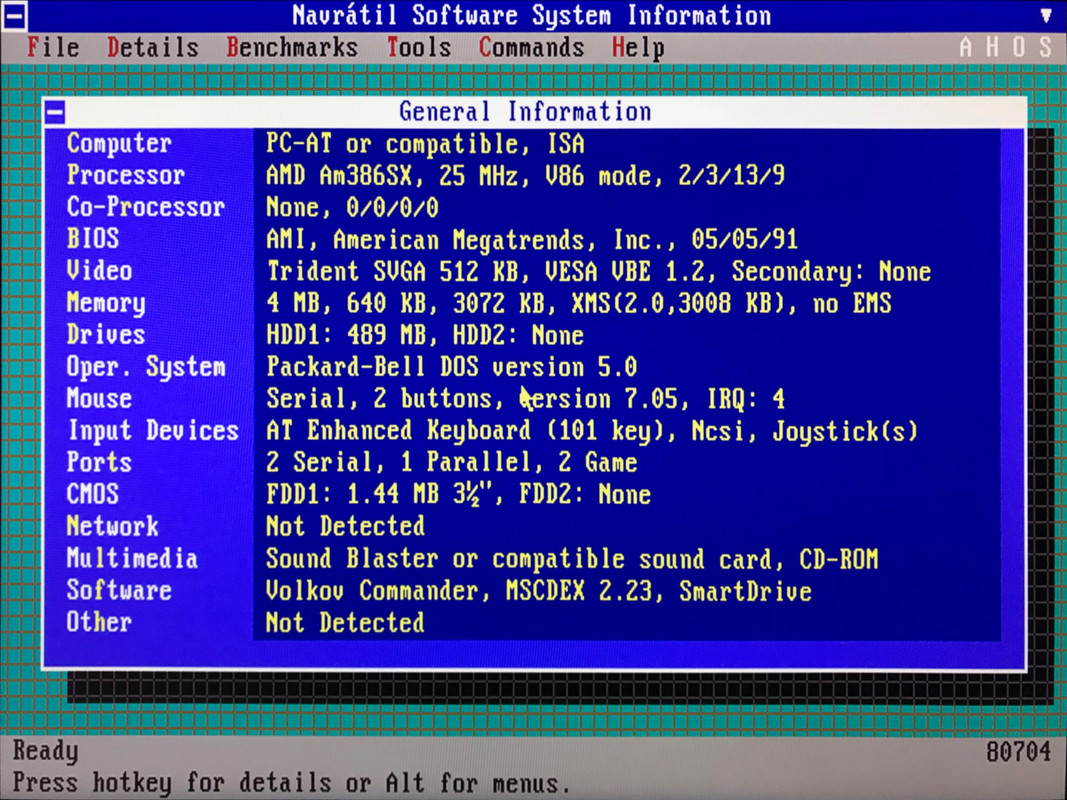
Task: Select the Software row label
Action: click(119, 590)
